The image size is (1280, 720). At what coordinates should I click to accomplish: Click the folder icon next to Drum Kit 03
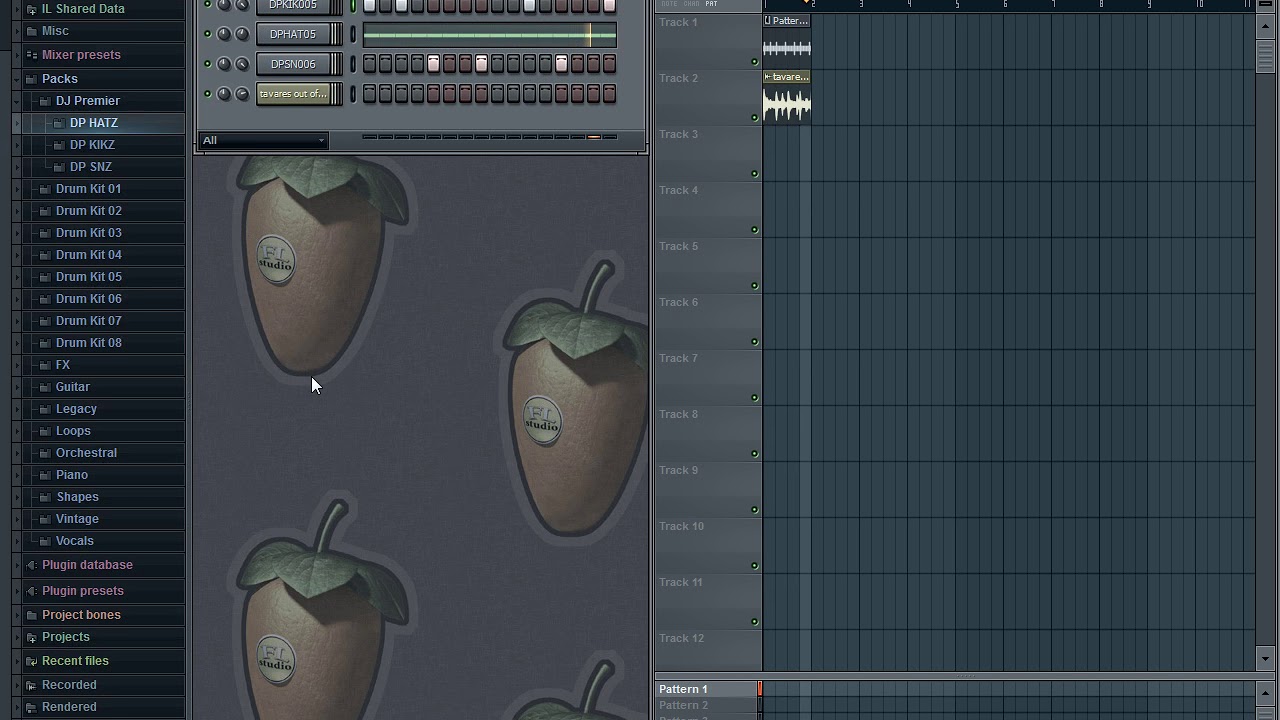45,233
